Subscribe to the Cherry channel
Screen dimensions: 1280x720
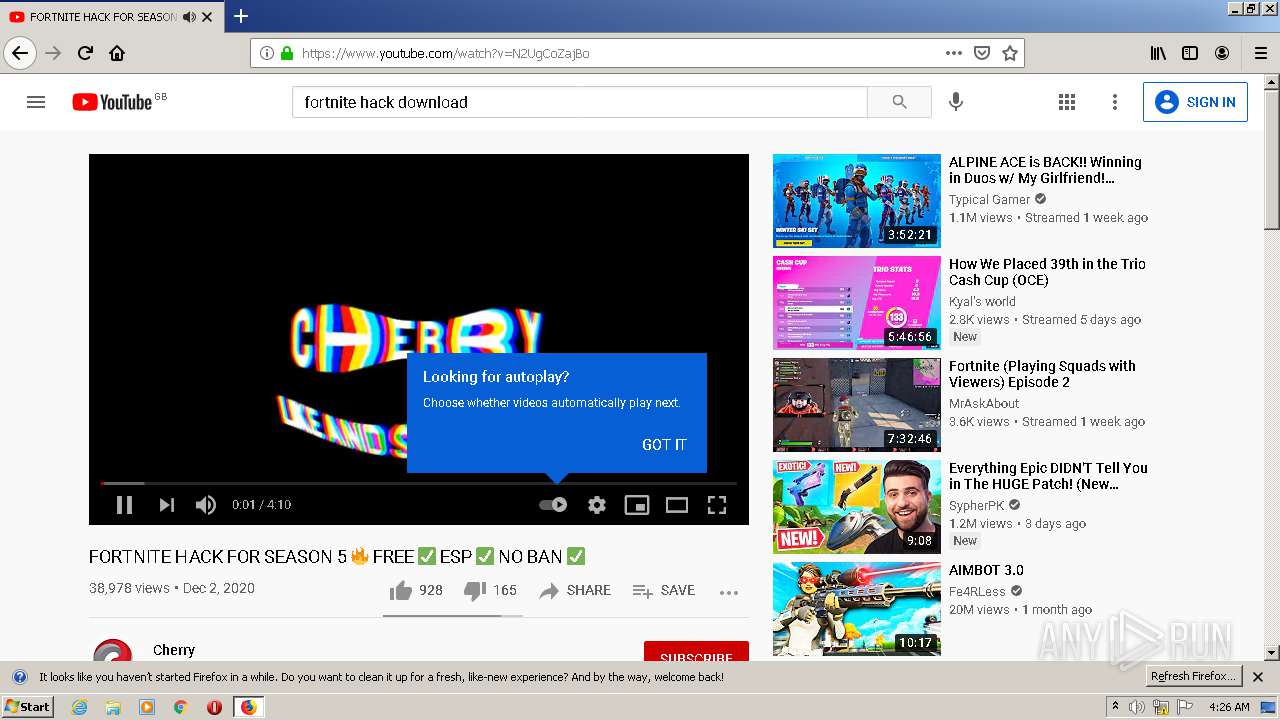coord(696,653)
